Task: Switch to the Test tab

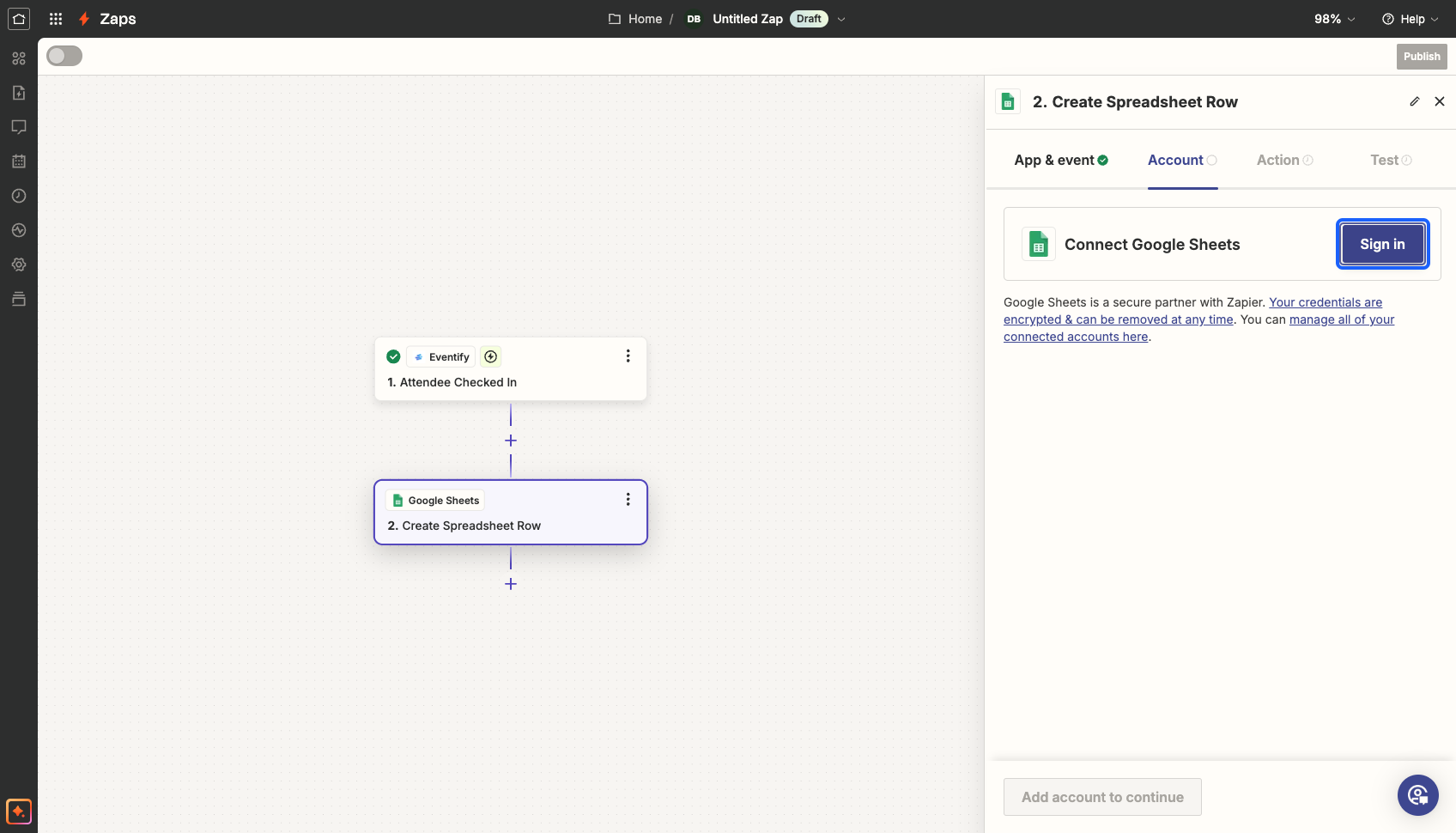Action: point(1391,160)
